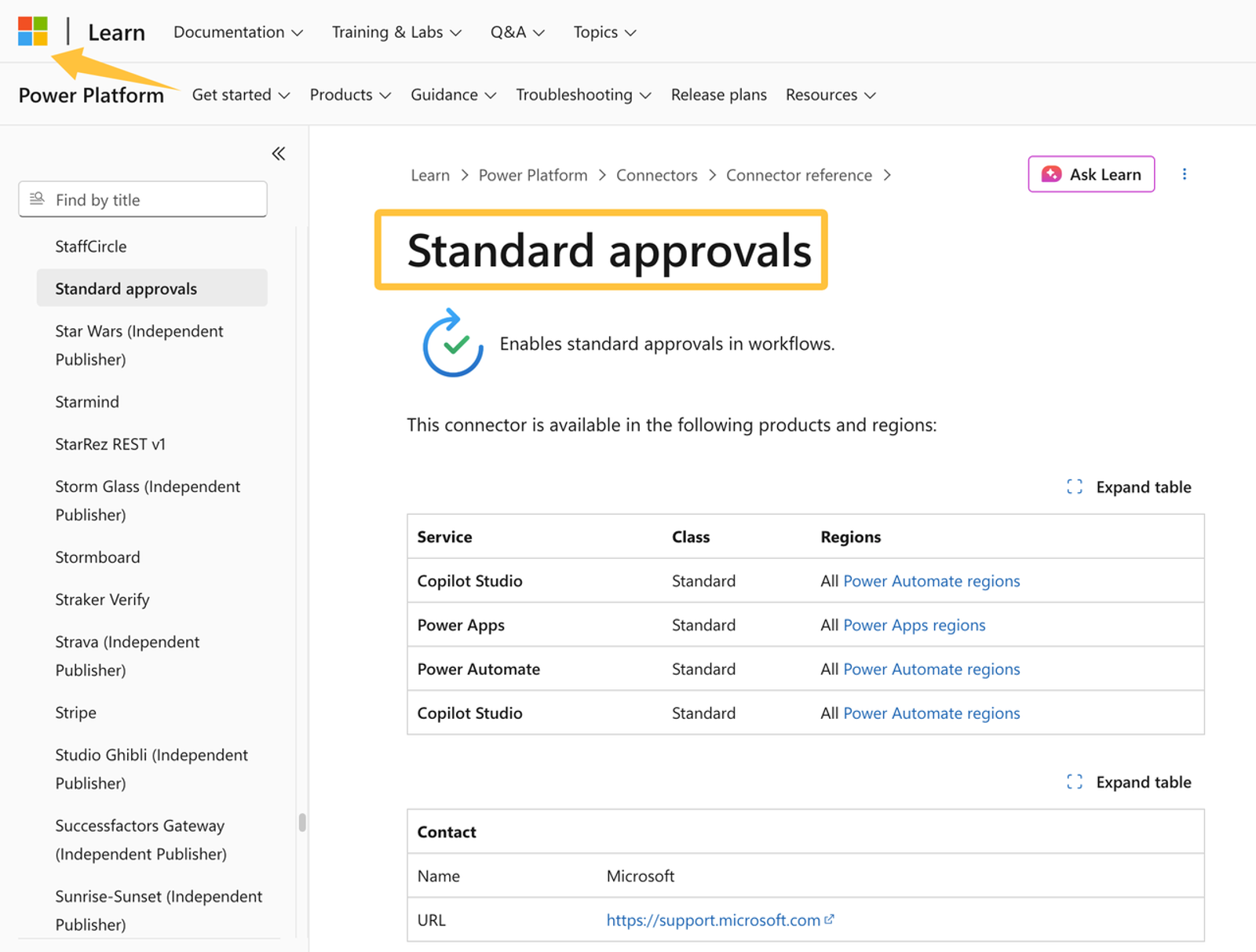The image size is (1256, 952).
Task: Open Studio Ghibli (Independent Publisher) entry
Action: tap(152, 769)
